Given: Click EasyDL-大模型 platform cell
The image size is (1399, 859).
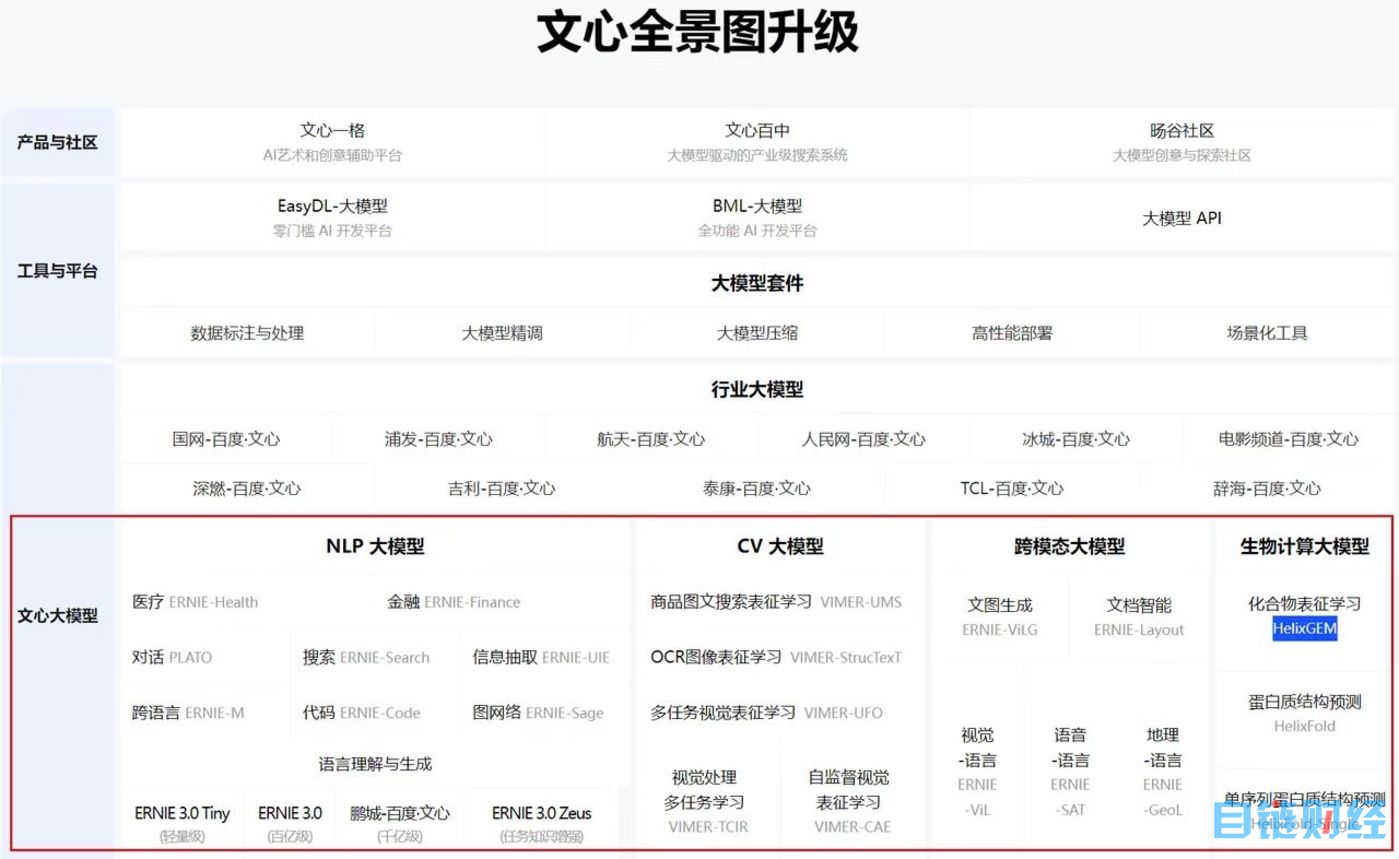Looking at the screenshot, I should (332, 217).
